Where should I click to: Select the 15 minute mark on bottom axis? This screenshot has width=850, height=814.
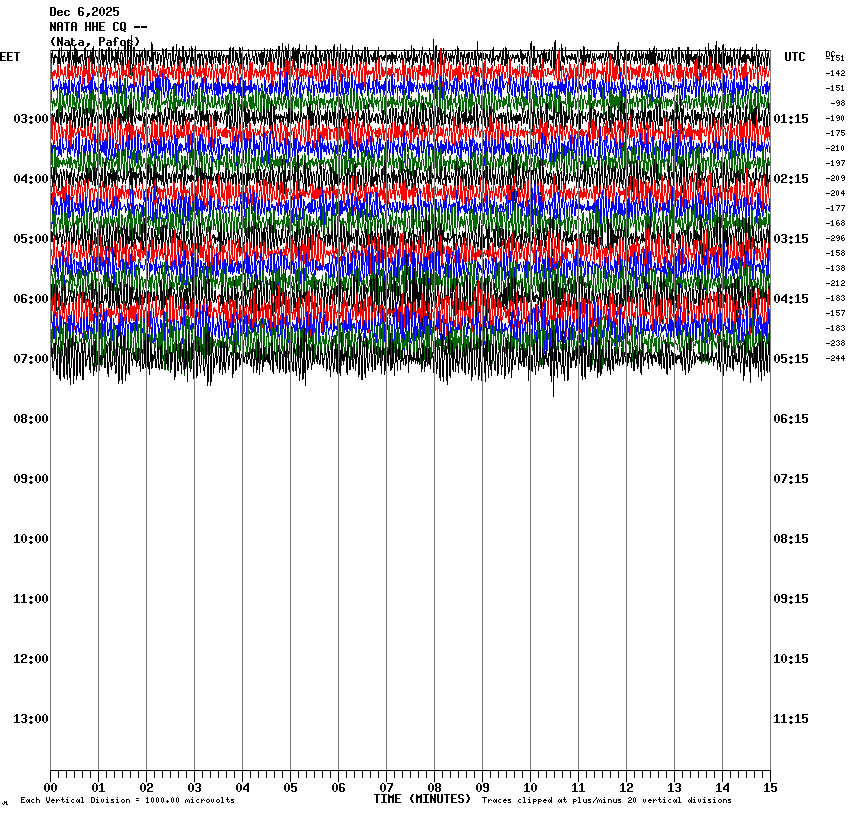click(769, 788)
